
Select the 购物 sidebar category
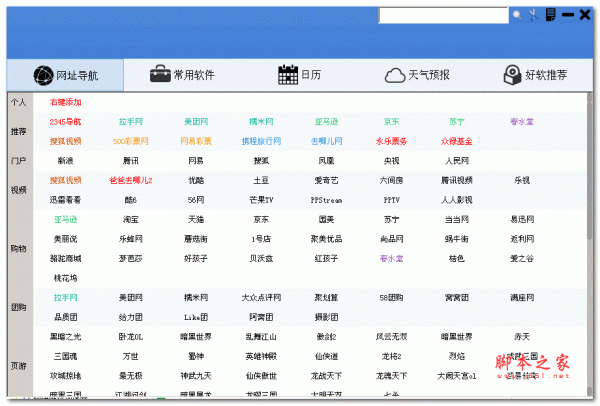18,249
